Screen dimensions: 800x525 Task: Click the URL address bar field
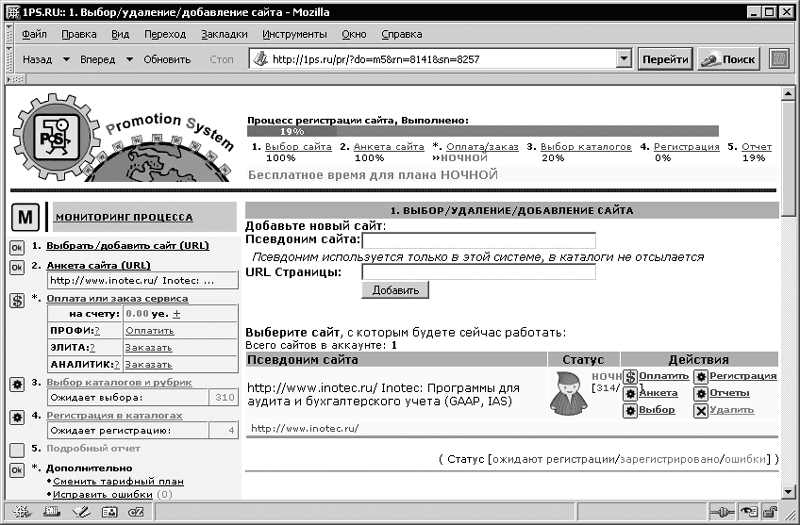[441, 59]
